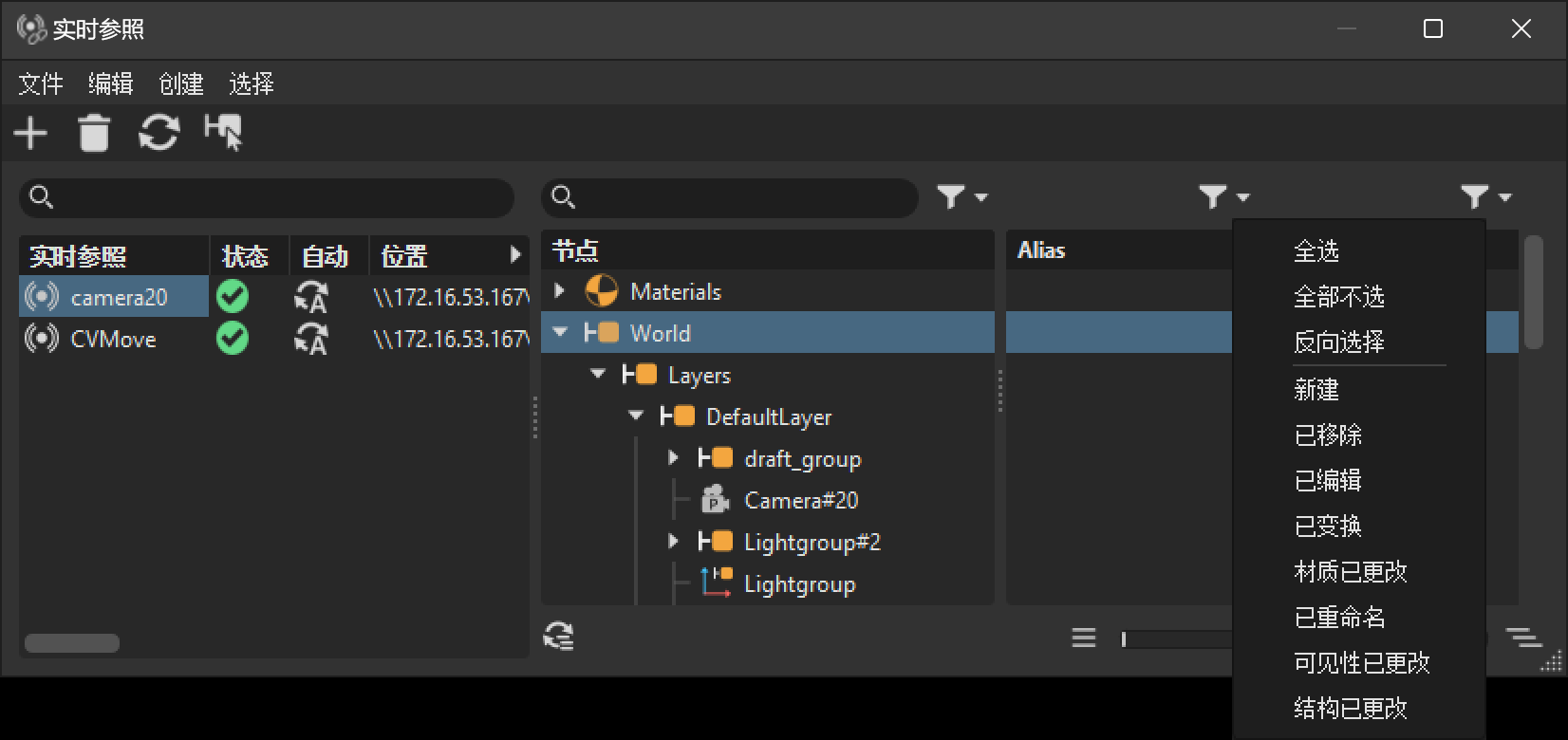The height and width of the screenshot is (740, 1568).
Task: Collapse the World node
Action: (560, 332)
